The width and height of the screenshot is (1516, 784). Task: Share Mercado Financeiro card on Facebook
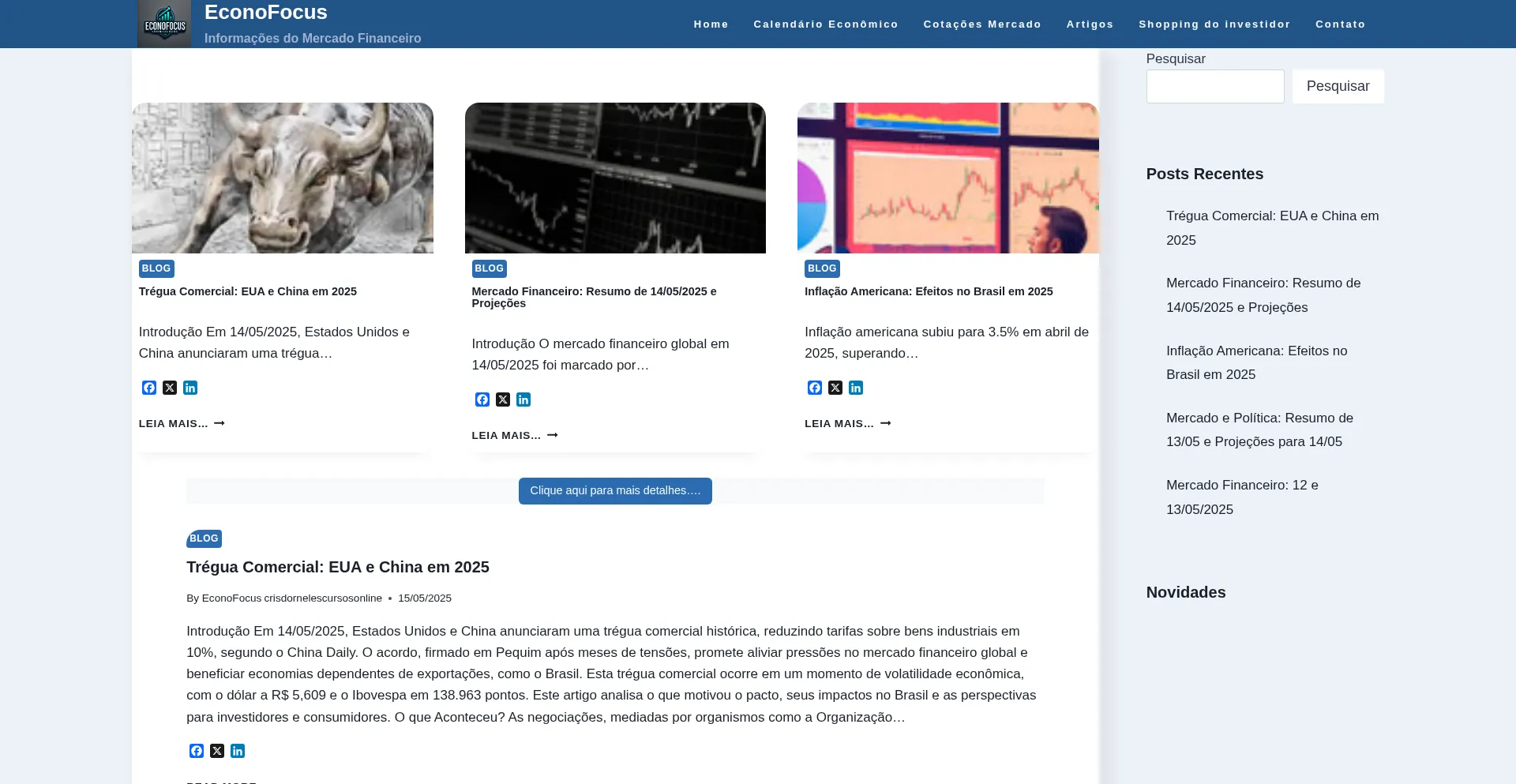tap(482, 400)
